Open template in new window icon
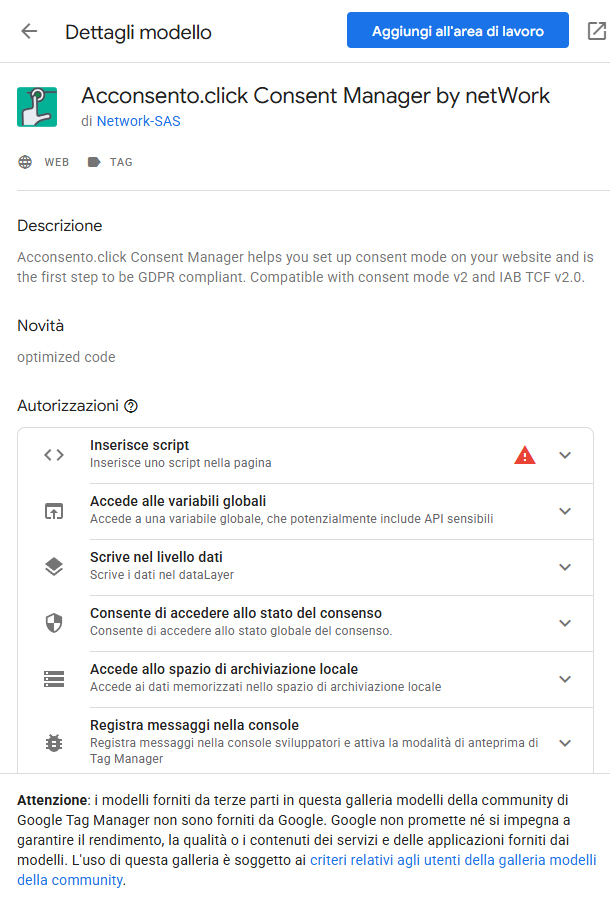This screenshot has height=903, width=610. click(x=597, y=31)
